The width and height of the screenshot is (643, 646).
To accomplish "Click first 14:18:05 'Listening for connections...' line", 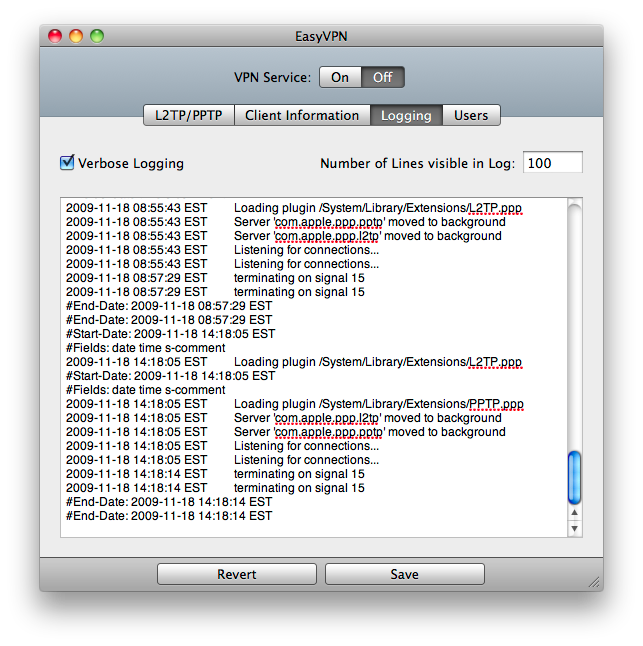I will pos(222,446).
